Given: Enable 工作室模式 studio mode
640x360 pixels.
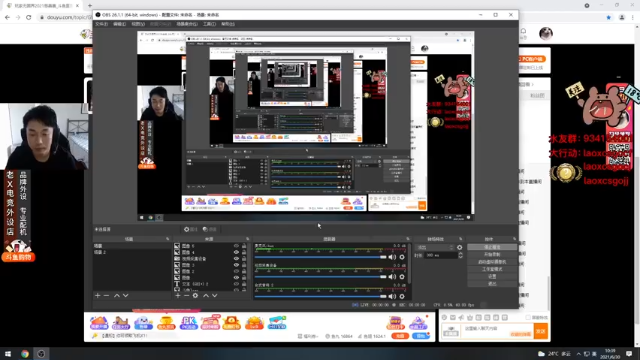Looking at the screenshot, I should (492, 269).
